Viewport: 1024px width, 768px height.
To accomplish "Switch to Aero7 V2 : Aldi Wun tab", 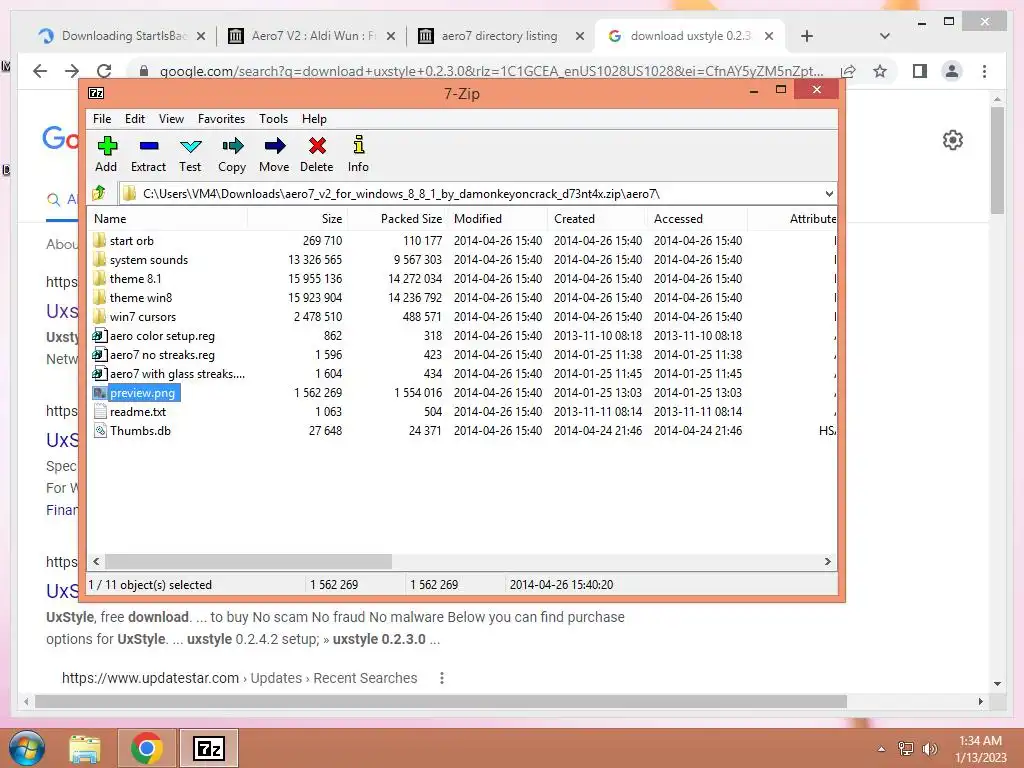I will 312,36.
